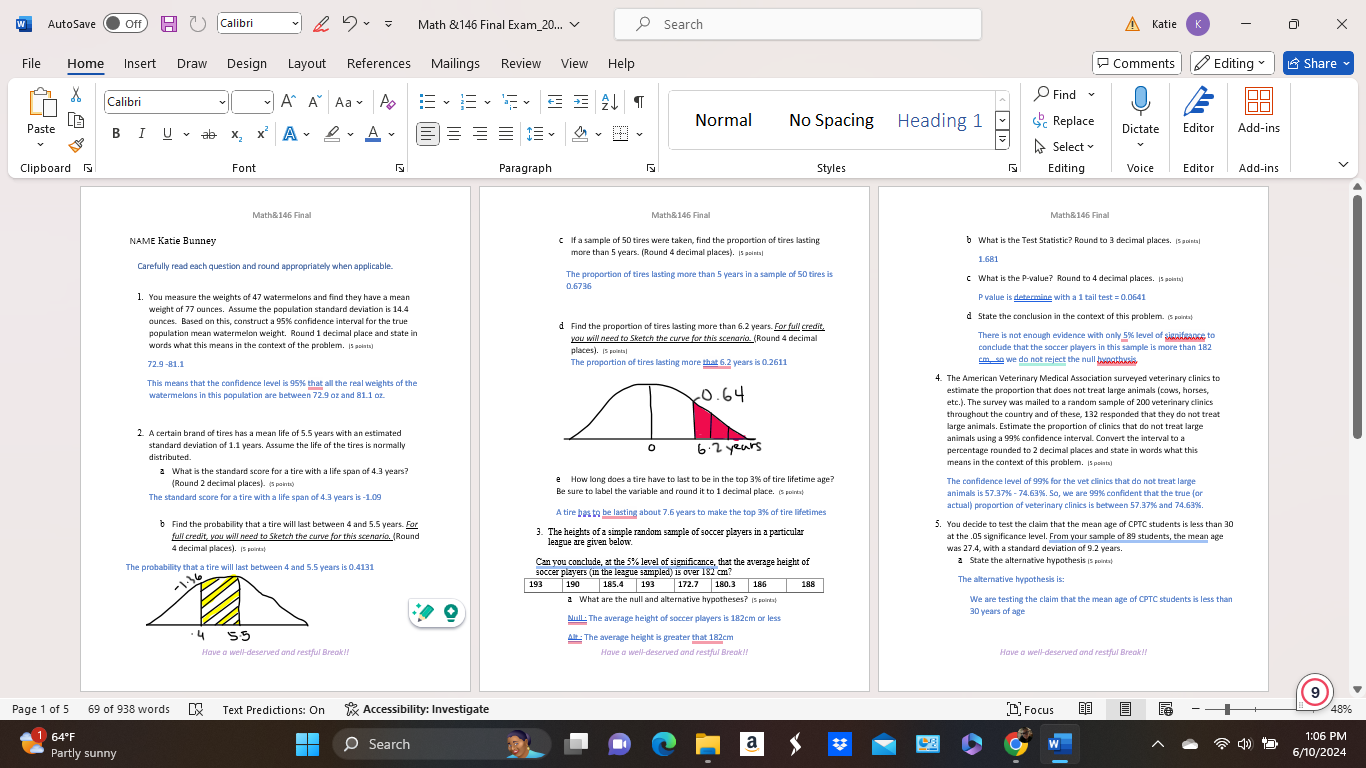Apply italic formatting from the Font group

(x=139, y=133)
